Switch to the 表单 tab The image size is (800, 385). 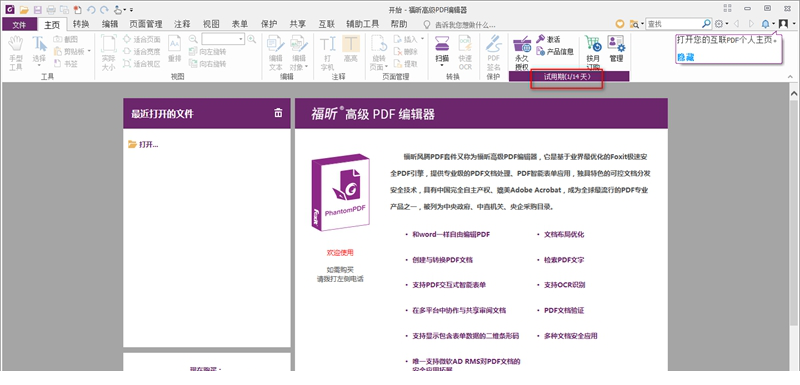click(240, 24)
